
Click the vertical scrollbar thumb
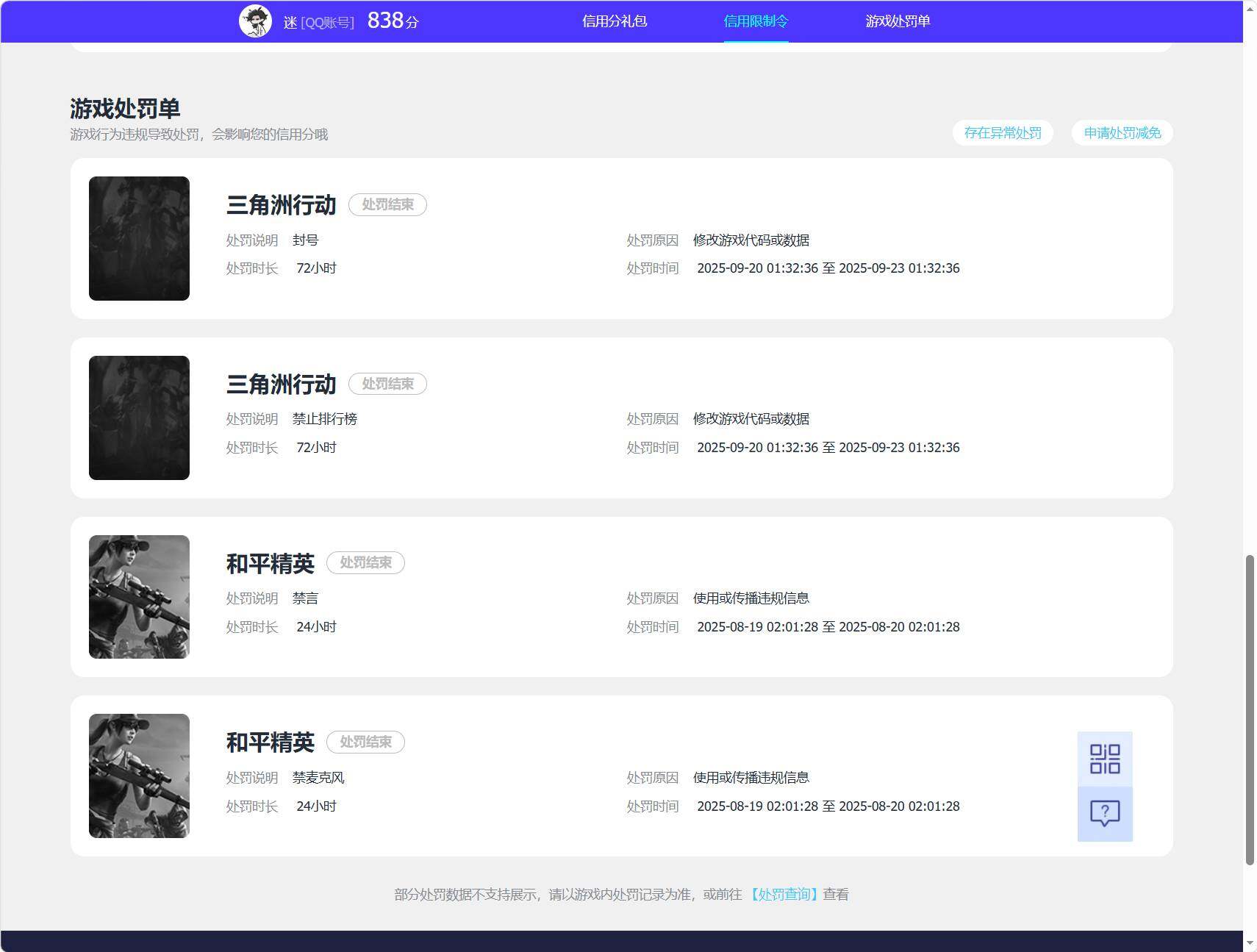pos(1250,710)
